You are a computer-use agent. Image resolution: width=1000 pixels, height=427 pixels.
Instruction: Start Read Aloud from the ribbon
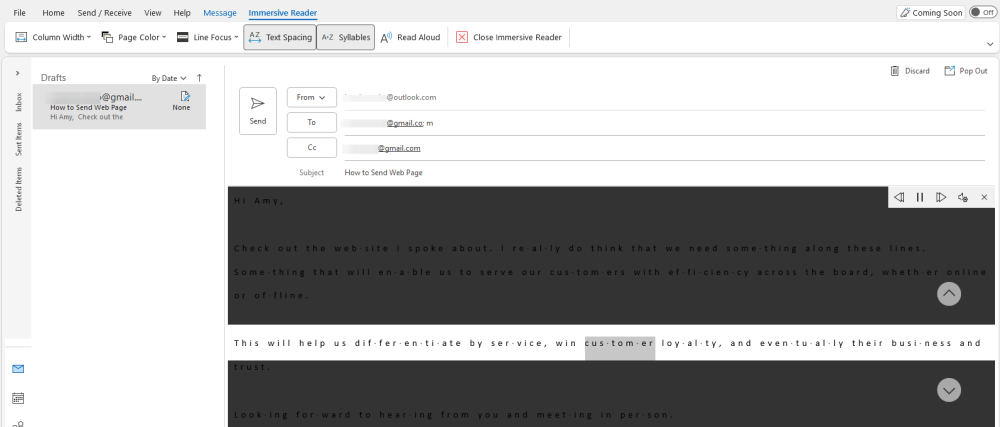(x=410, y=37)
